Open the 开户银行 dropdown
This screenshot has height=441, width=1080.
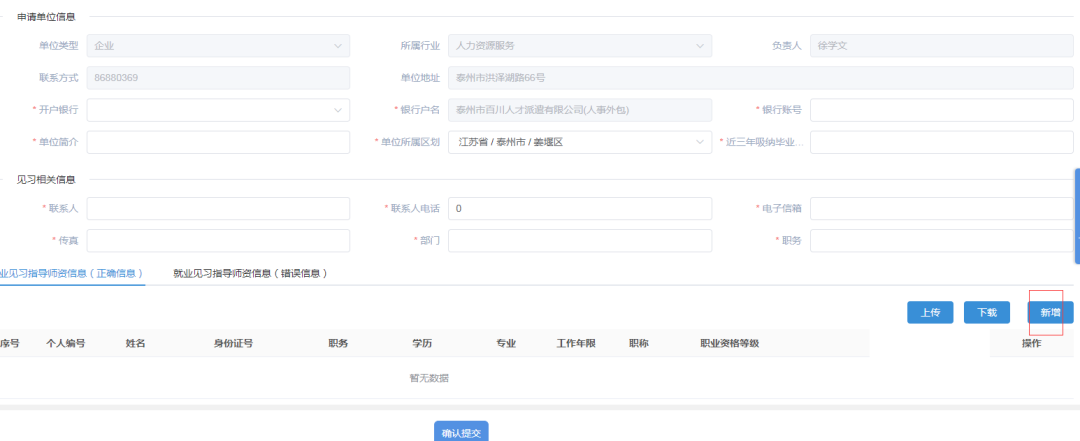(218, 110)
